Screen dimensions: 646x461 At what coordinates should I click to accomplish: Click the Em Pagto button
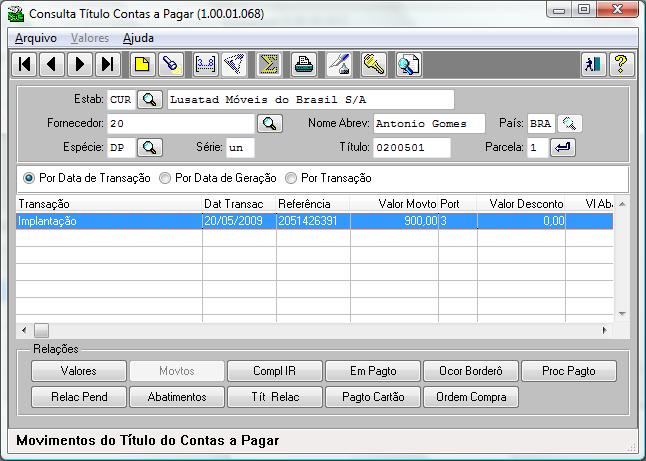pyautogui.click(x=373, y=371)
